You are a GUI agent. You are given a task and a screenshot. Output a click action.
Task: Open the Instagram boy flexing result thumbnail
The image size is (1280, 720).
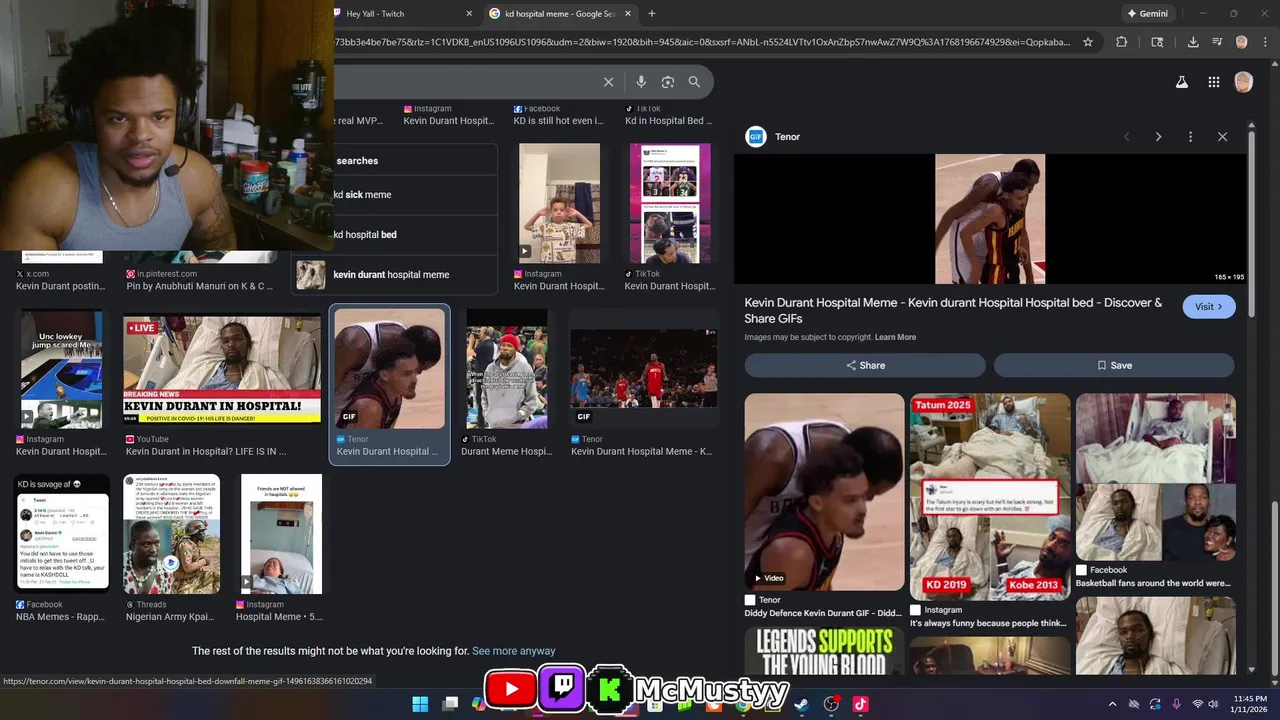560,203
